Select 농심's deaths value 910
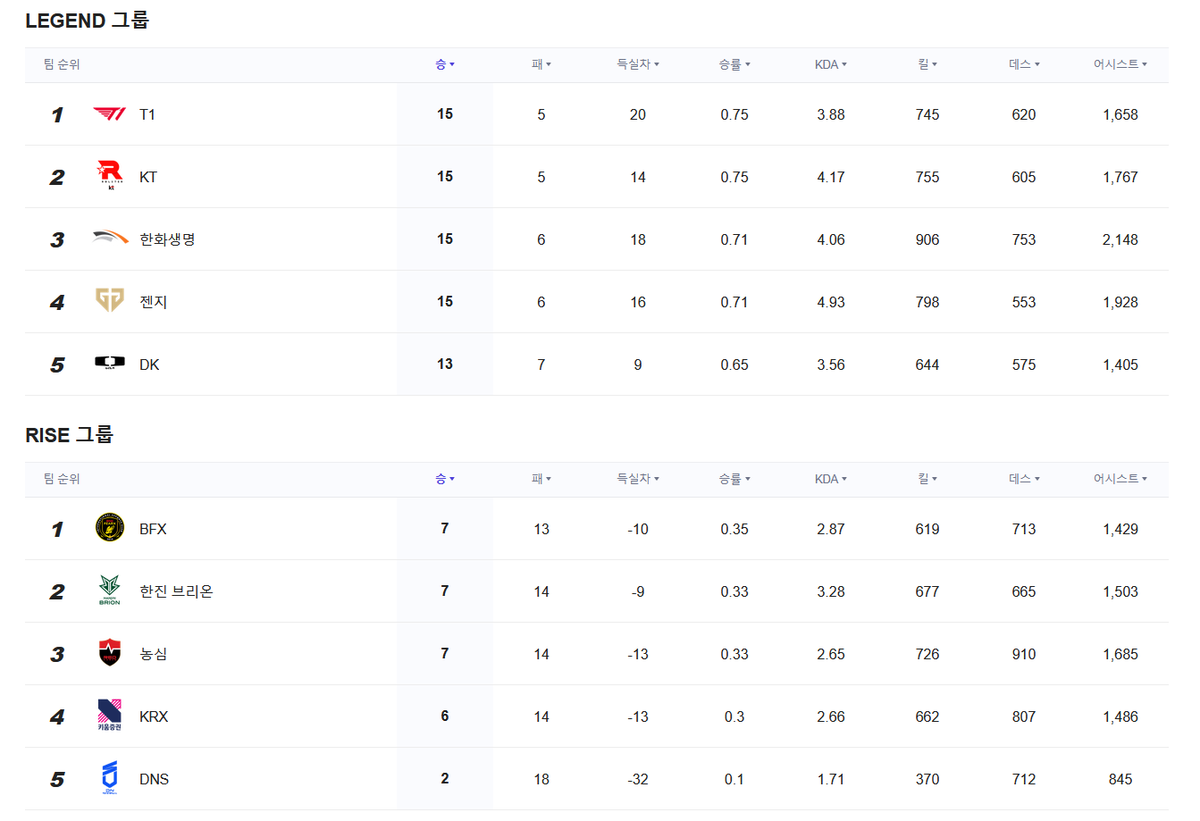The image size is (1200, 821). (1024, 654)
